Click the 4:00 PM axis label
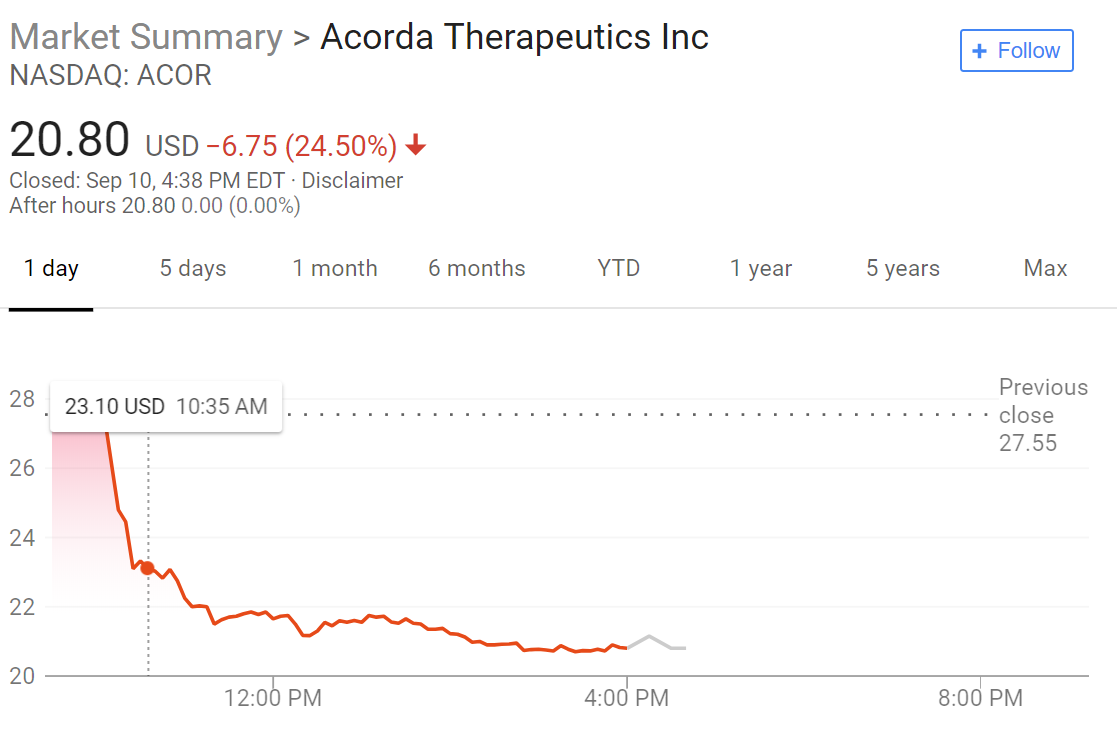Screen dimensions: 1117x739 click(x=627, y=698)
